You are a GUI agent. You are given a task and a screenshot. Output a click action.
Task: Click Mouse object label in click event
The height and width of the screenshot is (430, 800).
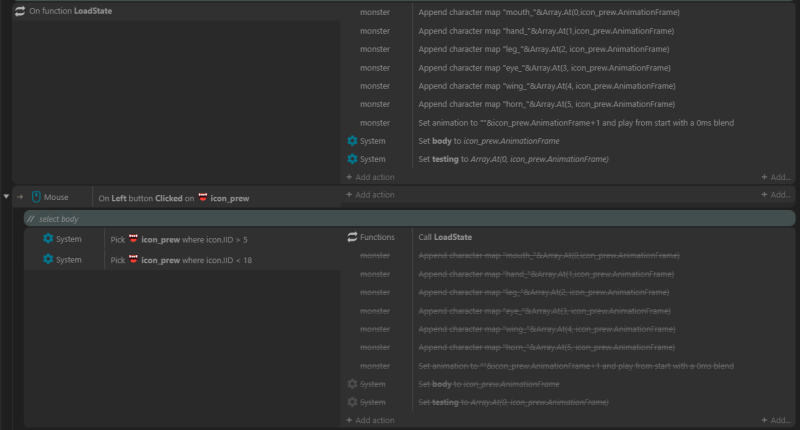[x=56, y=197]
